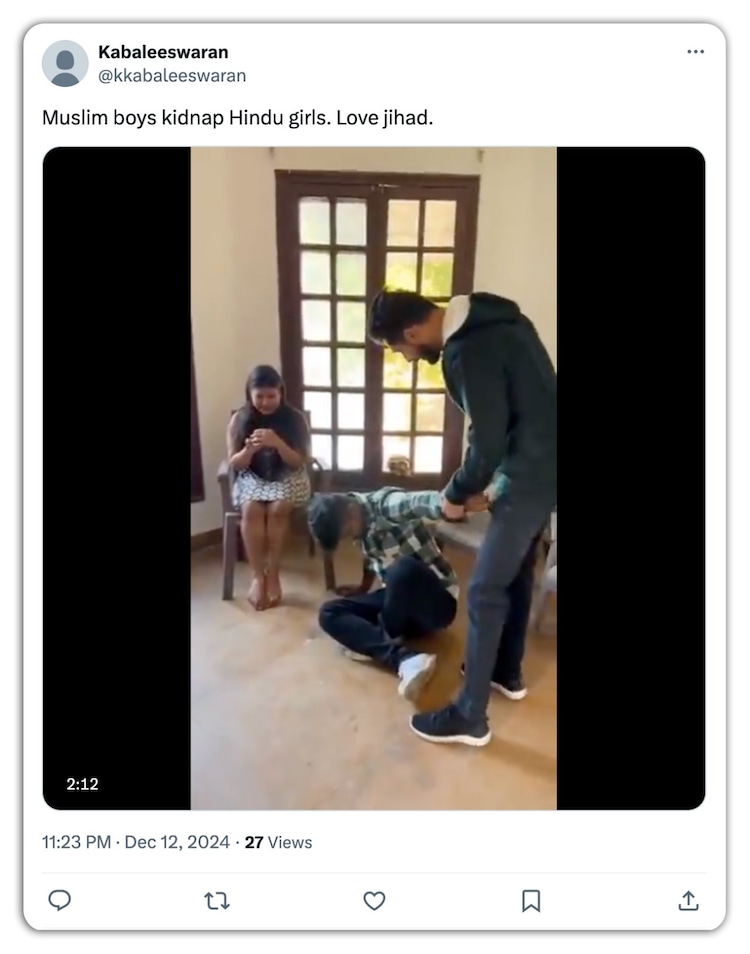Viewport: 750px width, 954px height.
Task: Click the Dec 12, 2024 date
Action: click(177, 842)
